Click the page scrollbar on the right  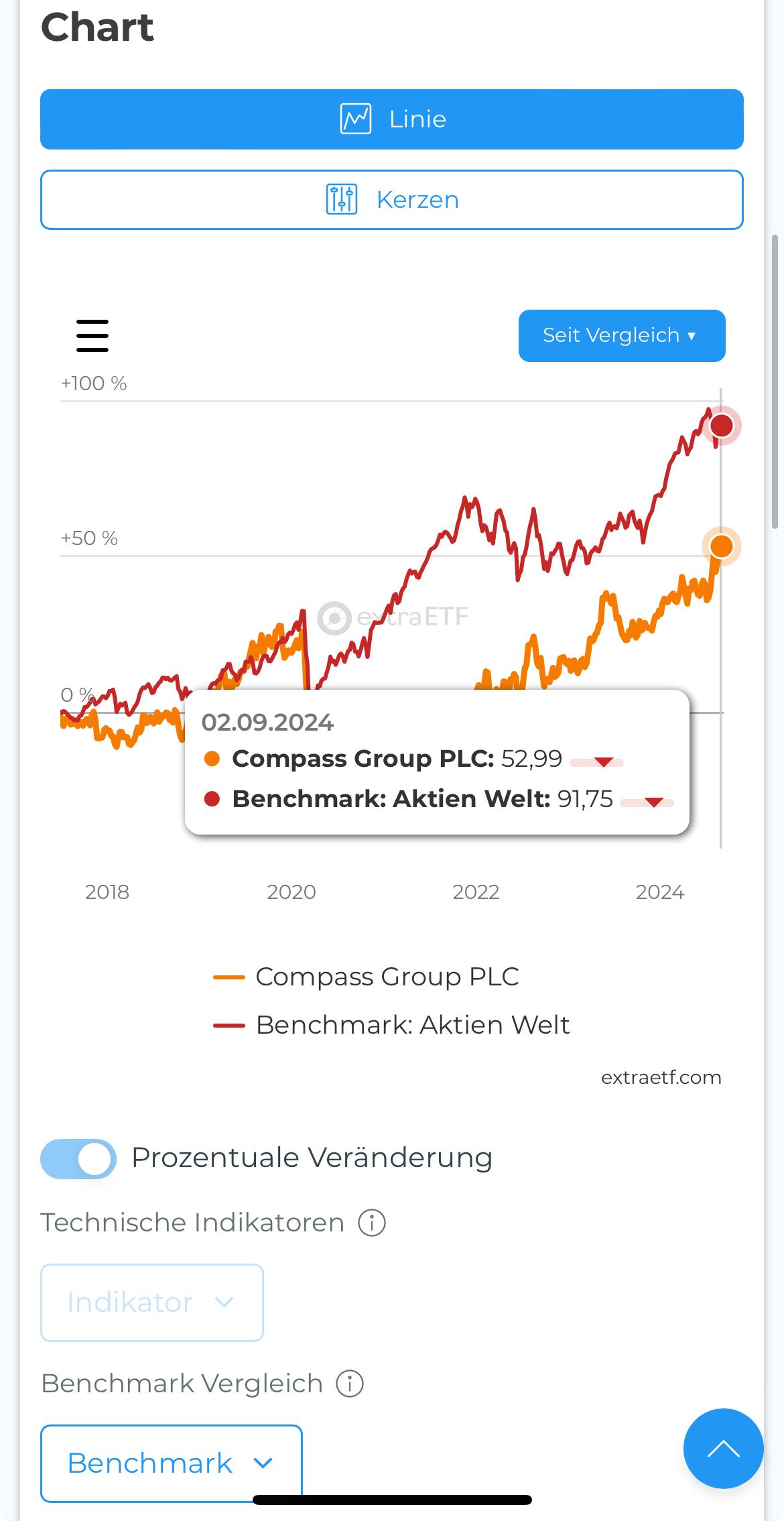(775, 382)
